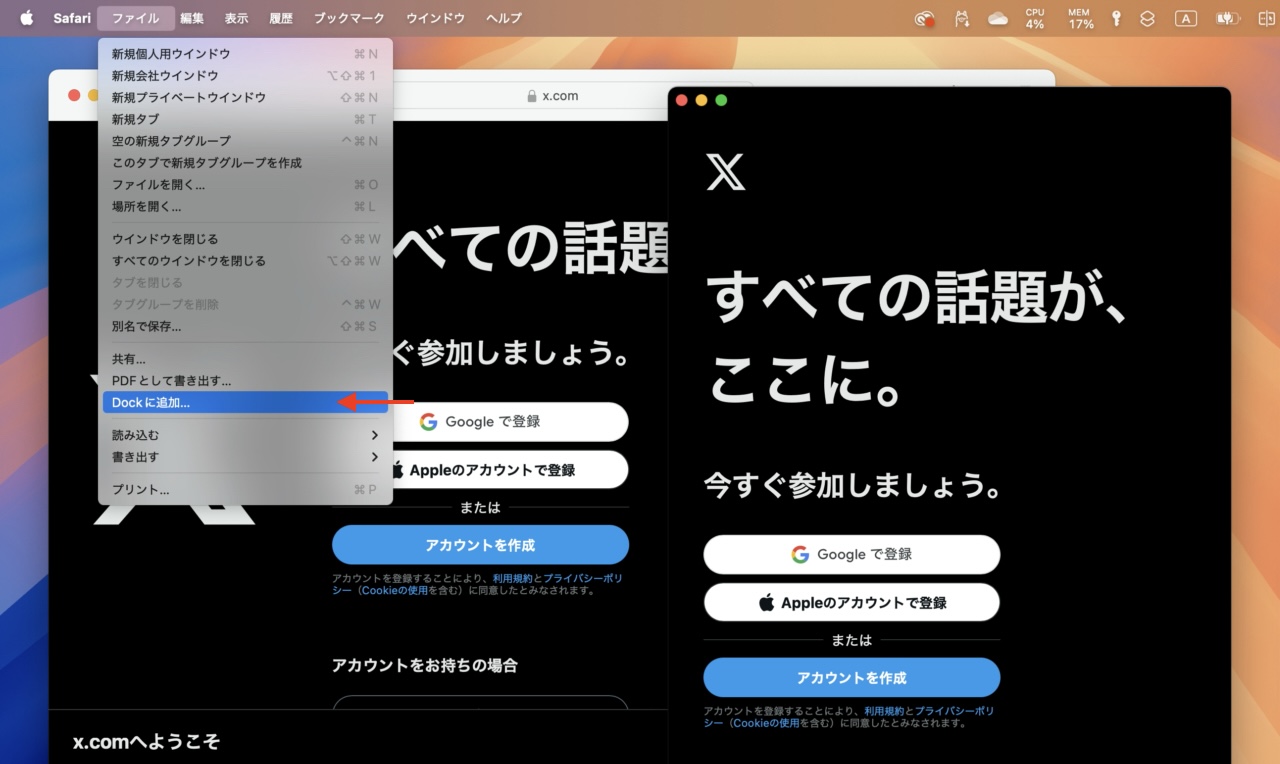
Task: Choose 新規会社ウインドウ from the menu
Action: [245, 76]
